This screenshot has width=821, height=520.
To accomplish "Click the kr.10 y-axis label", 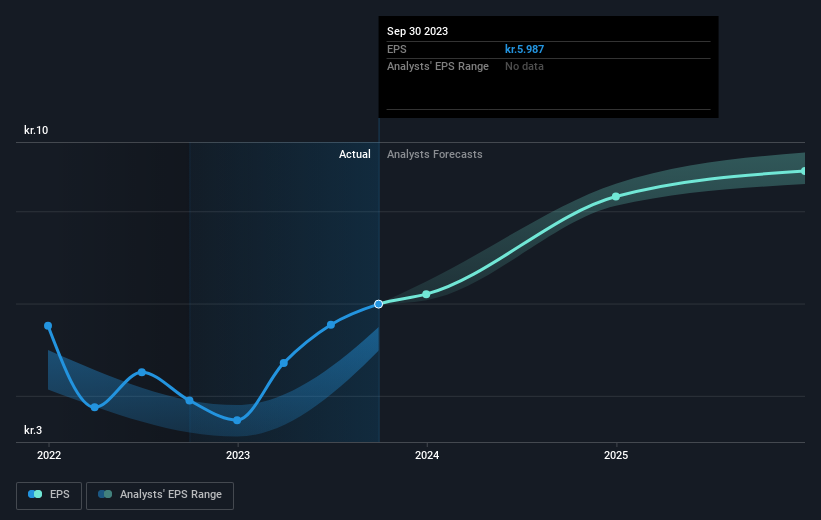I will click(x=36, y=130).
